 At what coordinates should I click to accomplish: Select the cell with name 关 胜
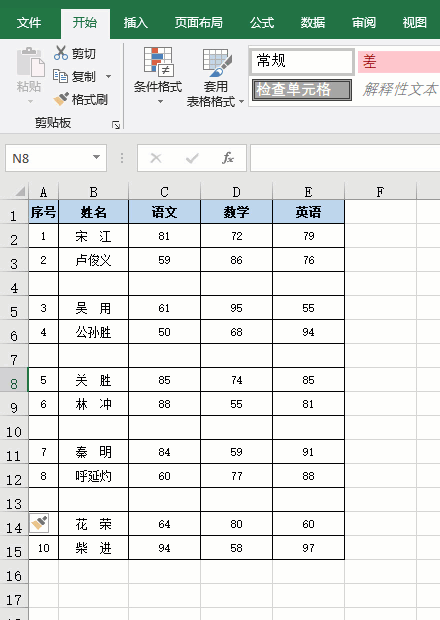[94, 380]
